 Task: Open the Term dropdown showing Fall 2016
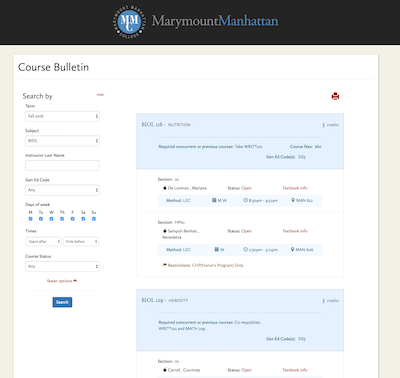[62, 116]
